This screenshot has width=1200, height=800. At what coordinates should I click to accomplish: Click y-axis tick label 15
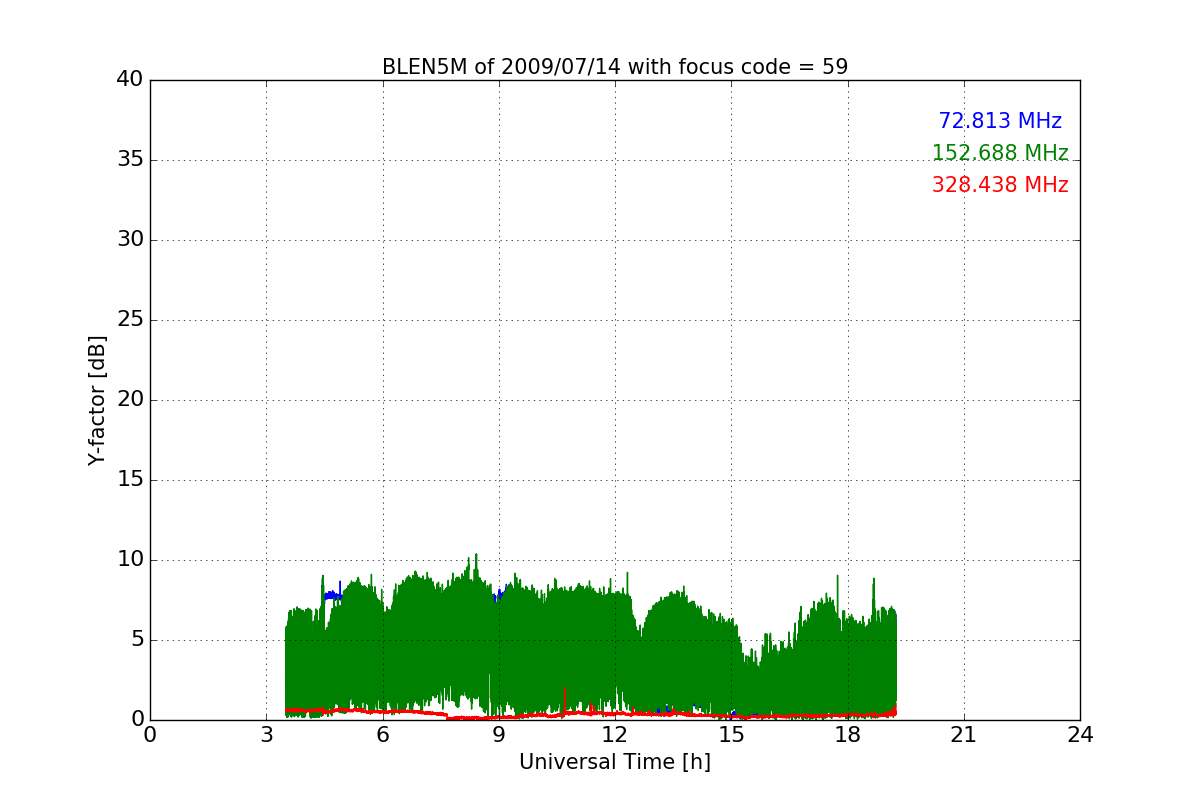130,480
